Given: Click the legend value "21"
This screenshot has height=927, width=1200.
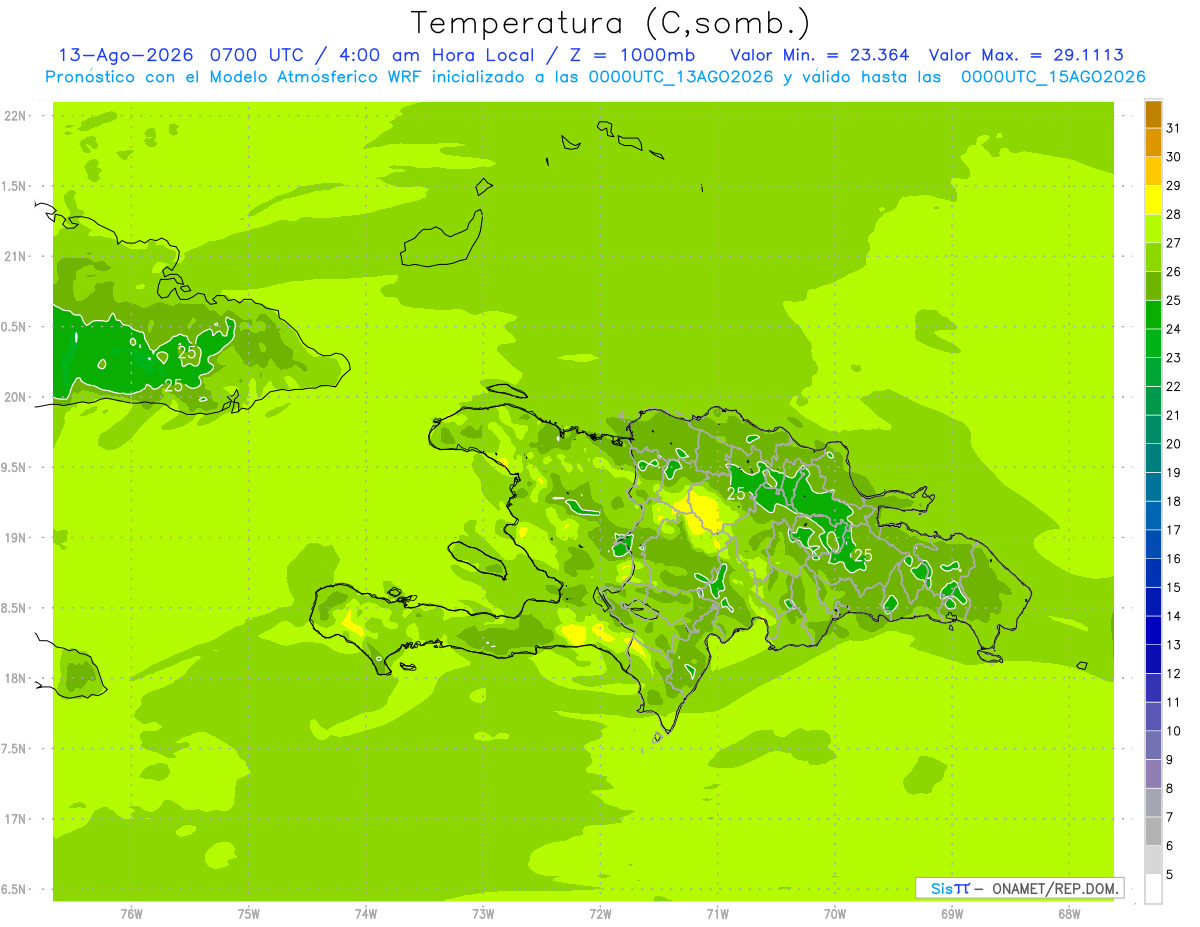Looking at the screenshot, I should pos(1173,415).
